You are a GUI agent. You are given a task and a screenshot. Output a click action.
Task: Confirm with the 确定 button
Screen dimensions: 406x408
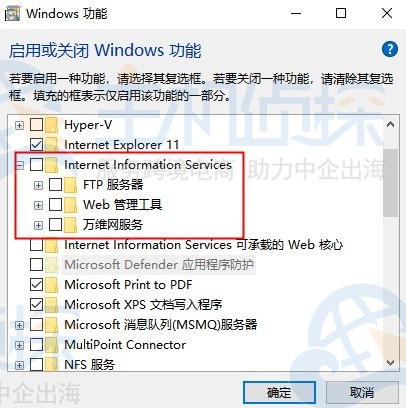point(279,392)
